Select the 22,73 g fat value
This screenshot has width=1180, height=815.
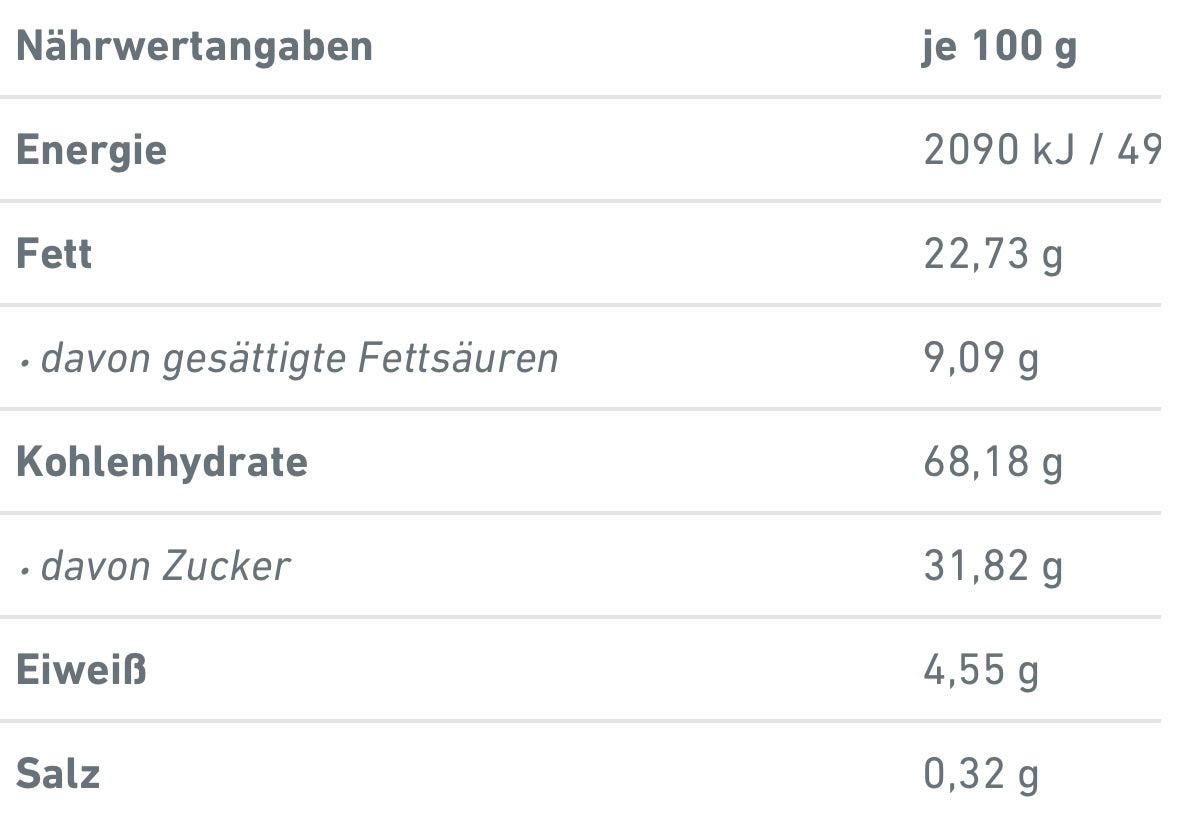pos(993,254)
